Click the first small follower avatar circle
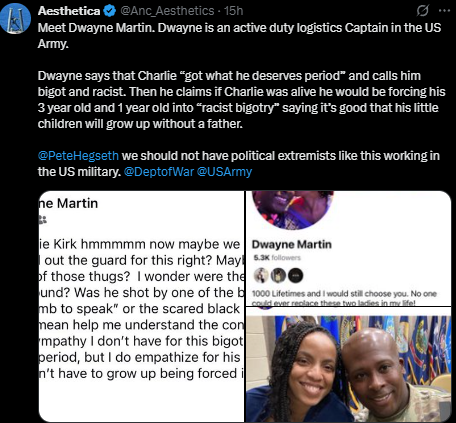This screenshot has width=456, height=423. 261,276
